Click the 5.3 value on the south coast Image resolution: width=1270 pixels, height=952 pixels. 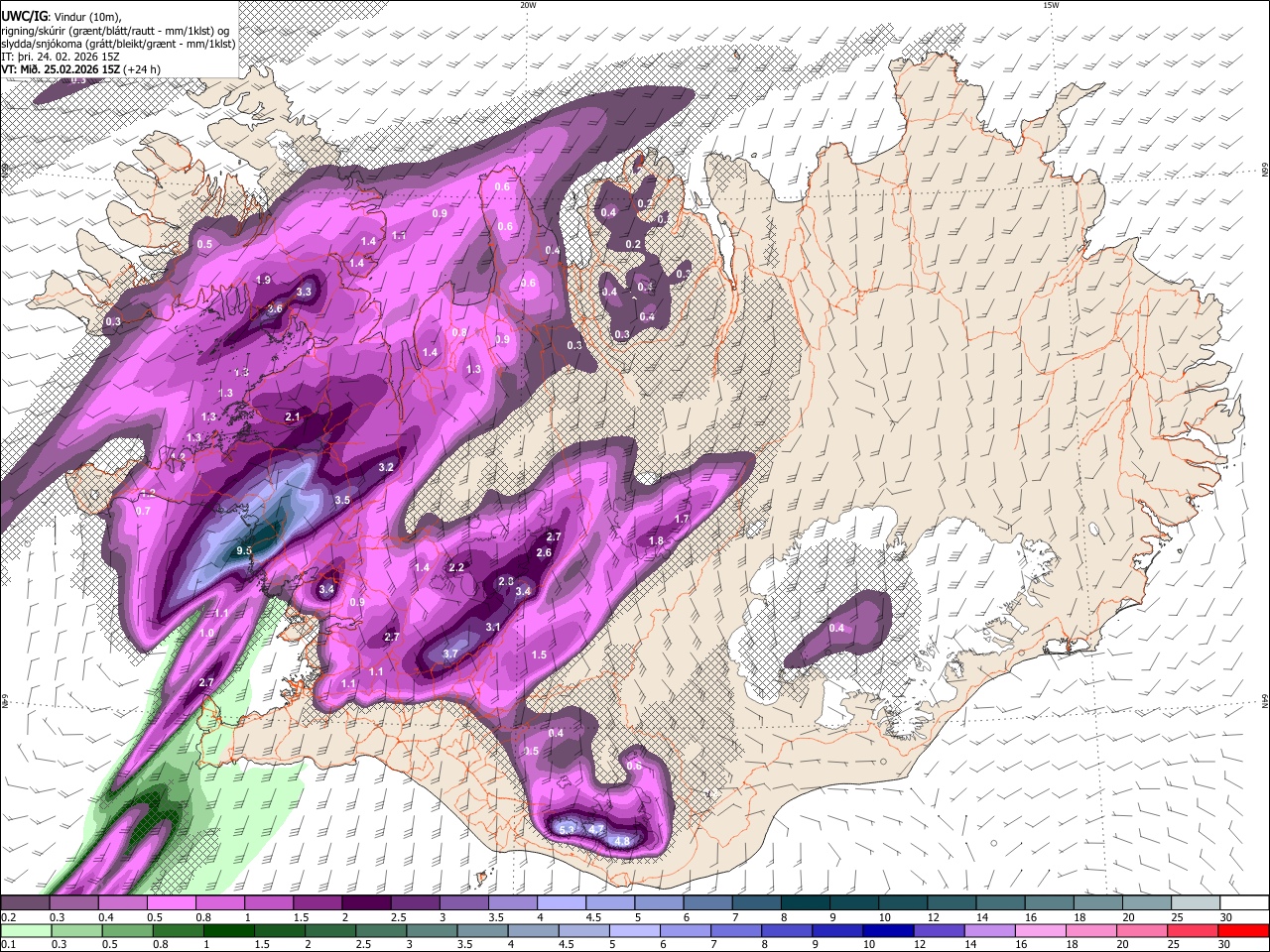coord(568,829)
